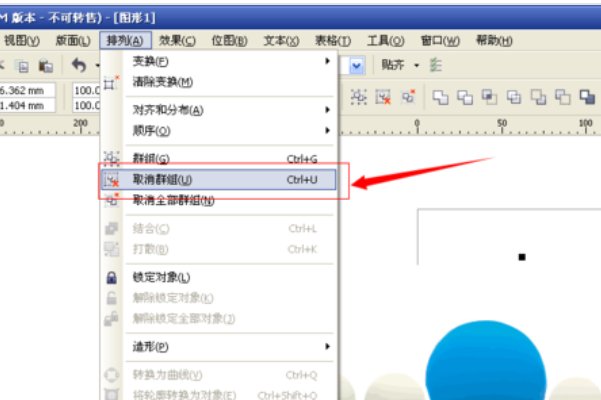Open the 效果(C) menu
This screenshot has height=400, width=601.
[177, 40]
